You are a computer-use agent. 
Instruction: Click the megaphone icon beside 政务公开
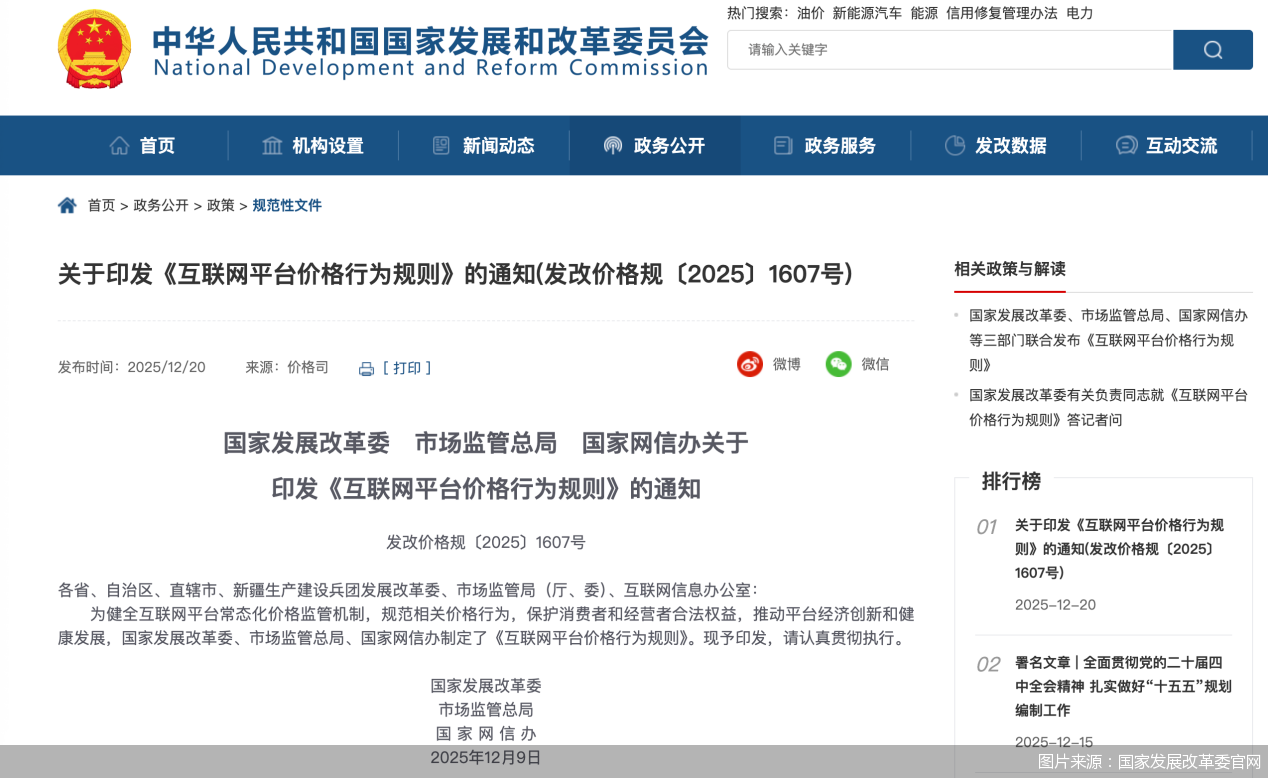tap(613, 145)
